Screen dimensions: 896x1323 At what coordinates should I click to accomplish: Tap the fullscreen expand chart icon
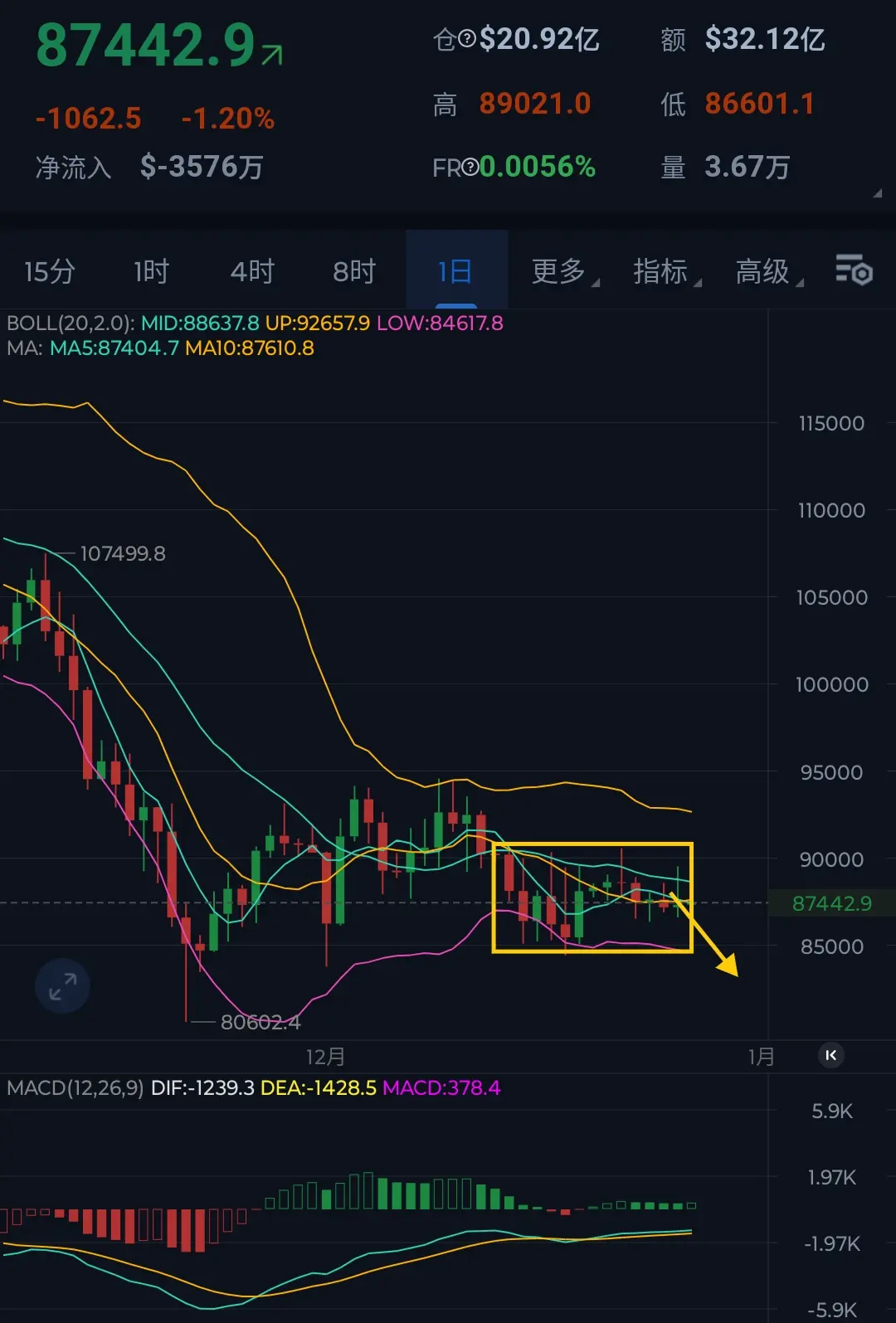pyautogui.click(x=62, y=986)
